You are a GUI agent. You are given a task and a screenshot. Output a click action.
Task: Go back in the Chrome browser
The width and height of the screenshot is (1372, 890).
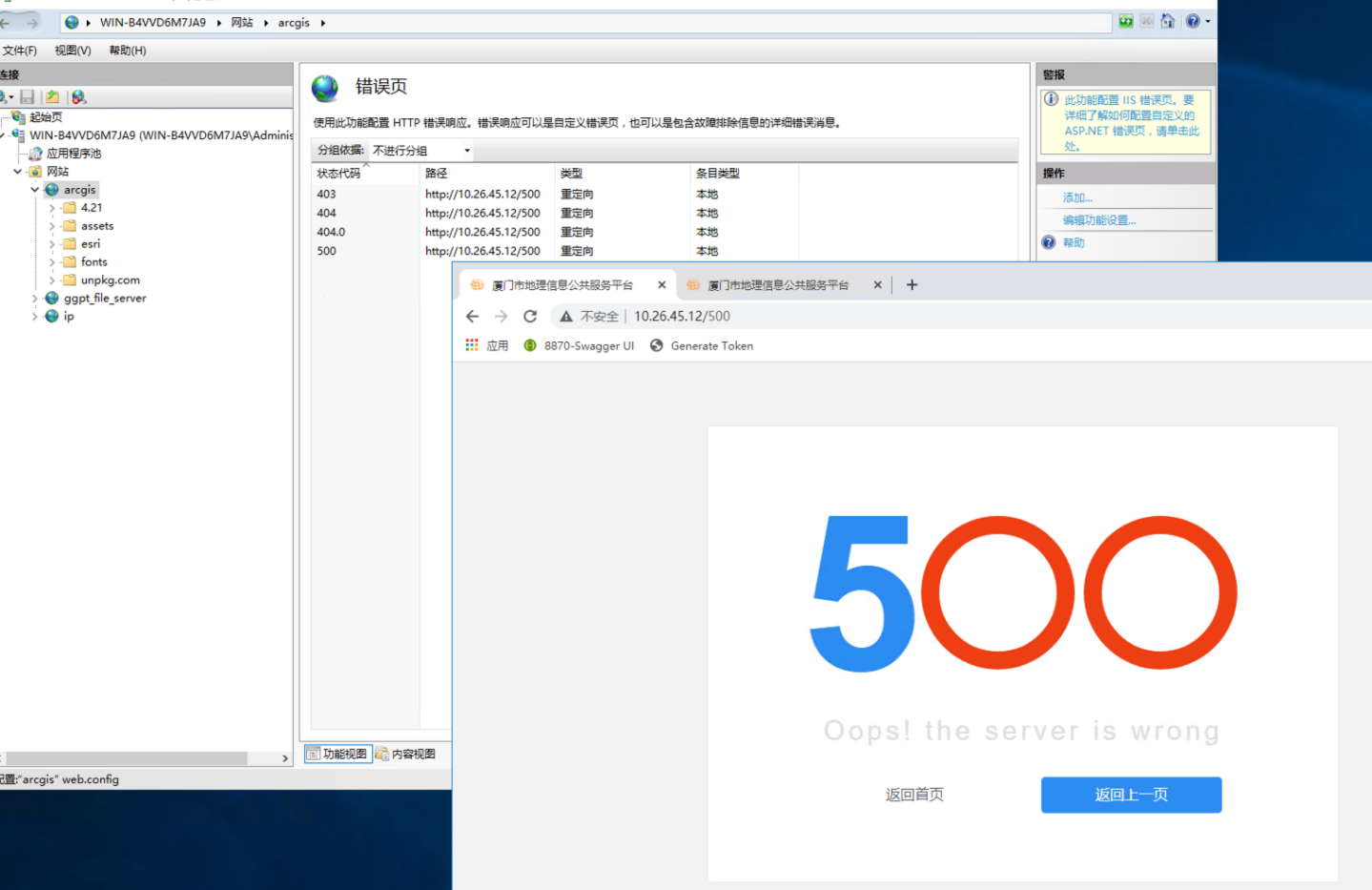pyautogui.click(x=472, y=317)
